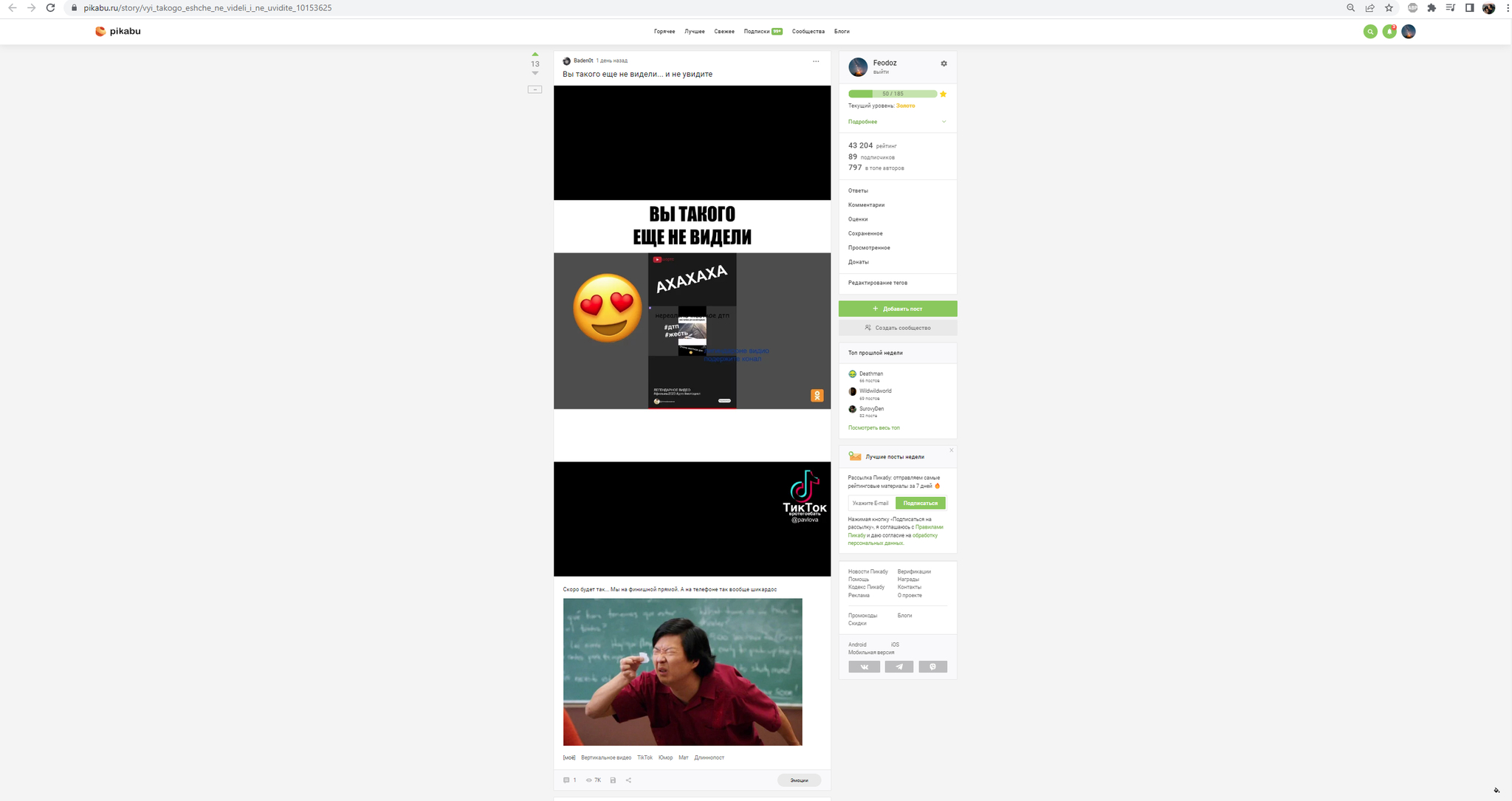Downvote the post with gray arrow
This screenshot has height=801, width=1512.
(x=535, y=73)
